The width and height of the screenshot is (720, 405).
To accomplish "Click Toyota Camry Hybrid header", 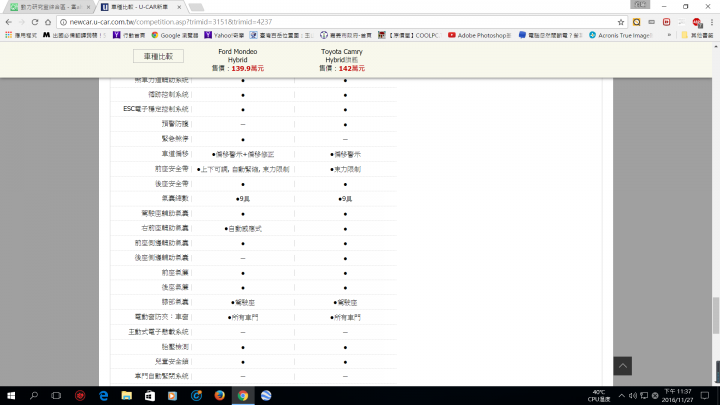I will point(342,56).
